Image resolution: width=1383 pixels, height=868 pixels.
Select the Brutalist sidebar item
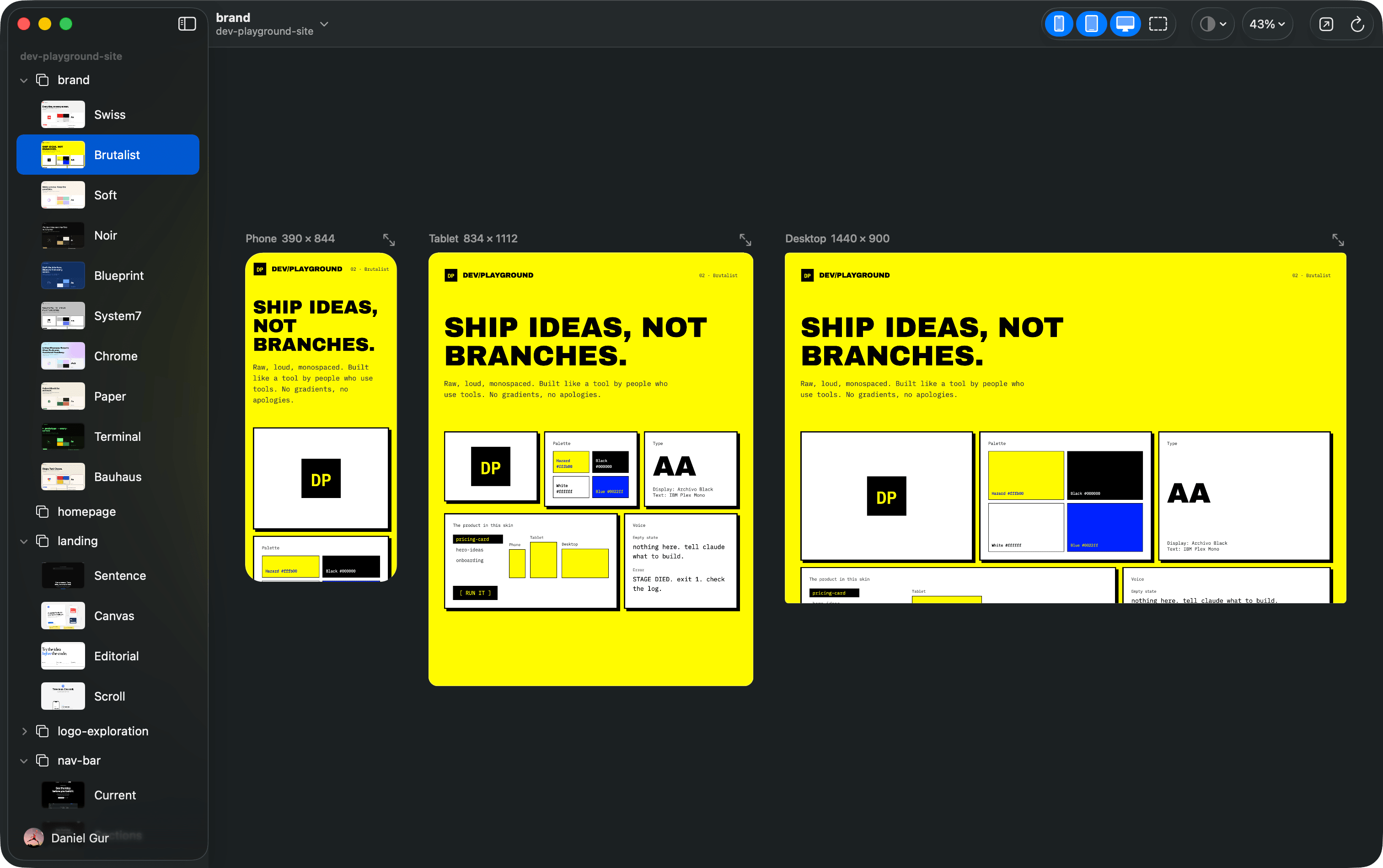[108, 155]
